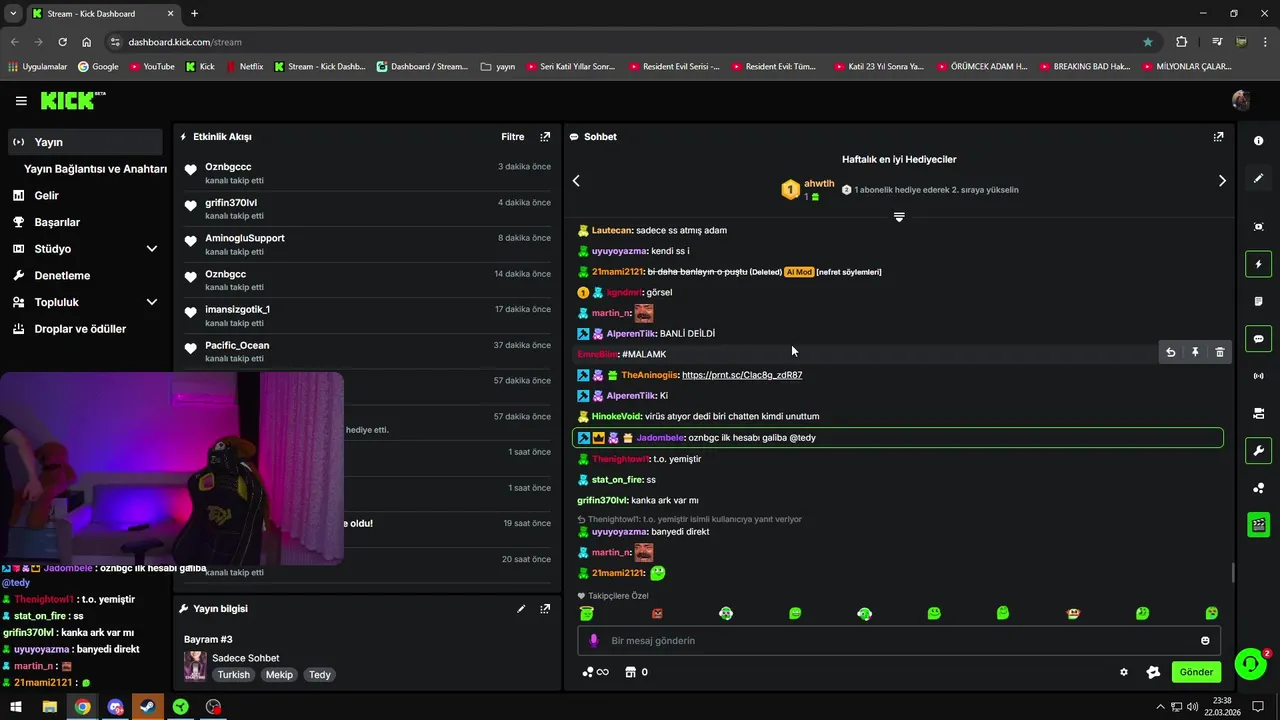Click the three-dots points icon in sidebar
The height and width of the screenshot is (720, 1280).
tap(1259, 488)
